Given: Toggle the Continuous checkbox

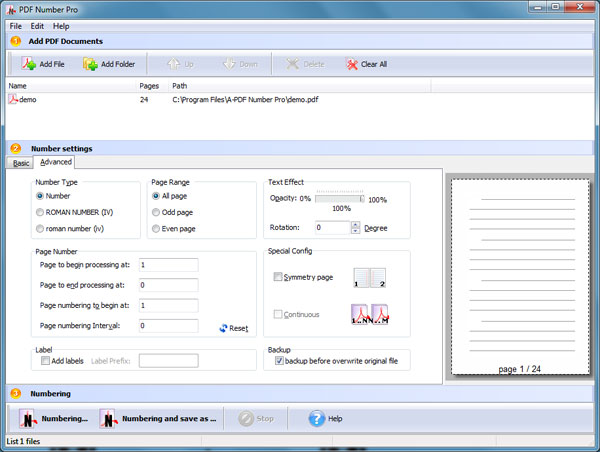Looking at the screenshot, I should [x=278, y=314].
